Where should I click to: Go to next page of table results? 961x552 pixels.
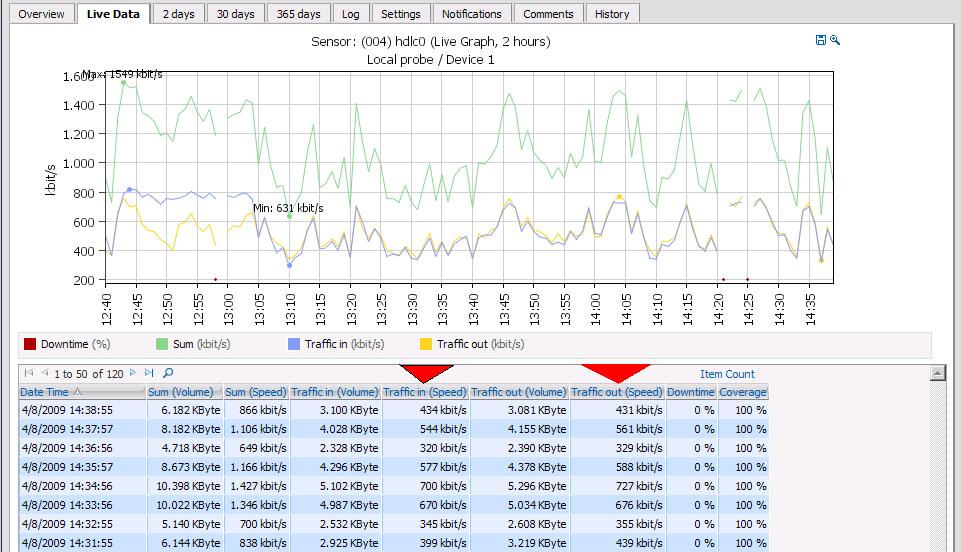(134, 374)
